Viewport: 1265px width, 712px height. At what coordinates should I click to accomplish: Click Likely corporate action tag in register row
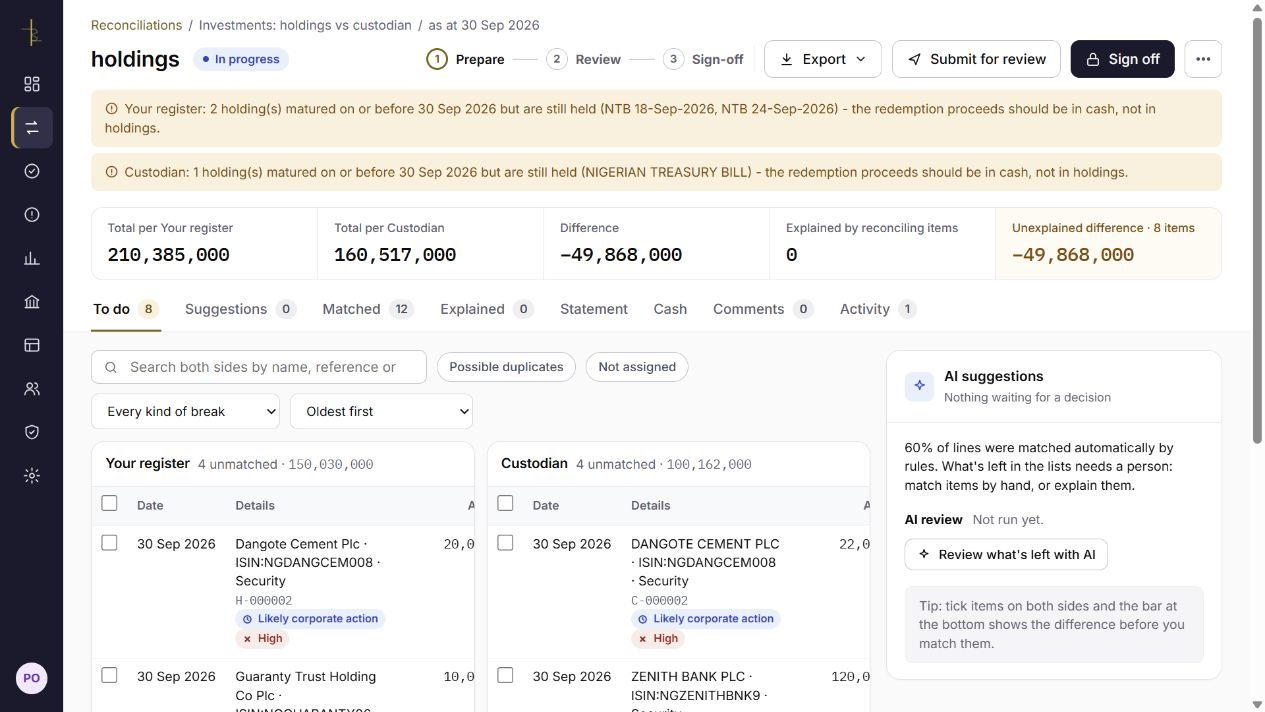[x=310, y=619]
